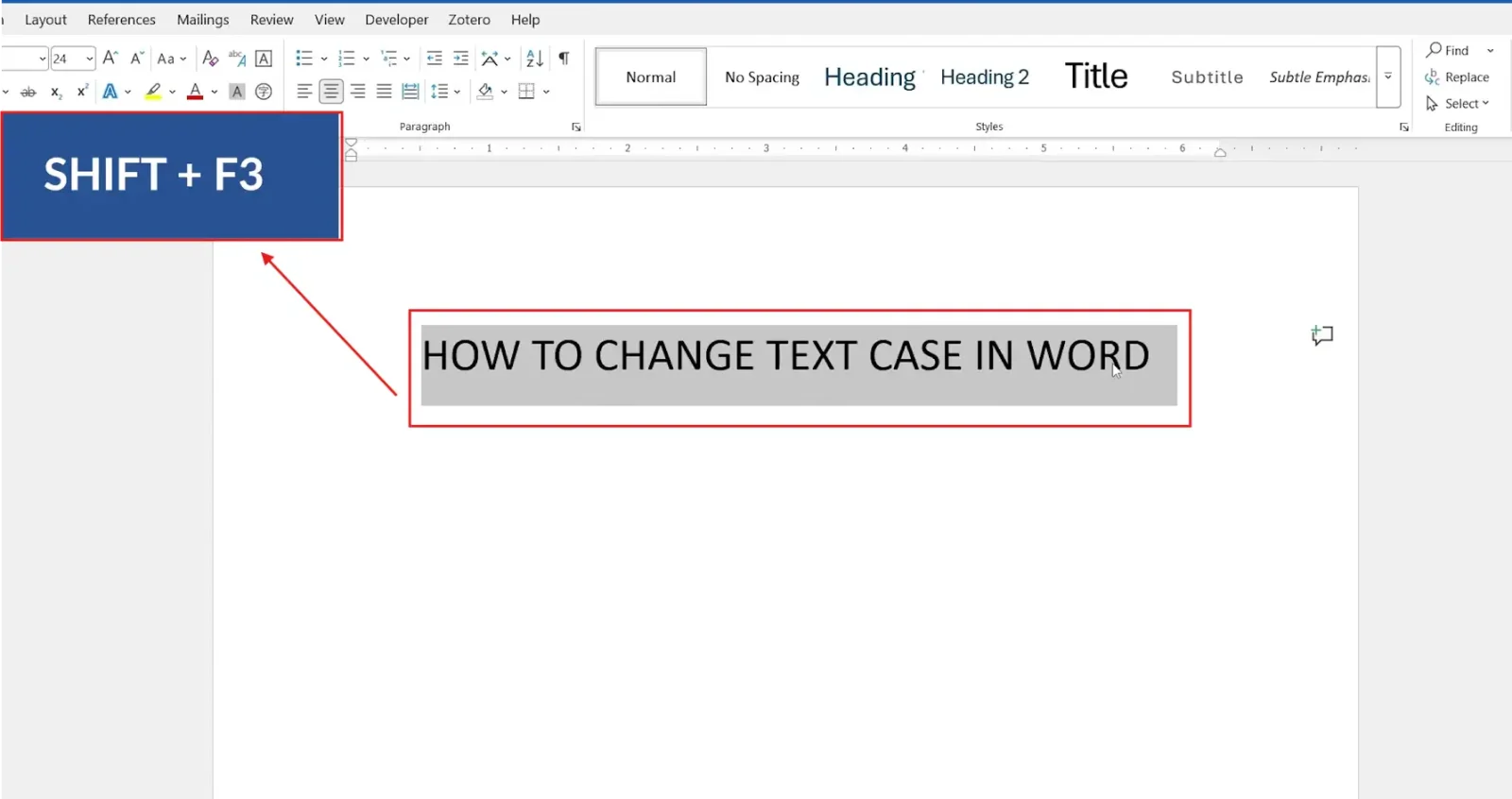The image size is (1512, 799).
Task: Open the Layout tab
Action: click(x=45, y=19)
